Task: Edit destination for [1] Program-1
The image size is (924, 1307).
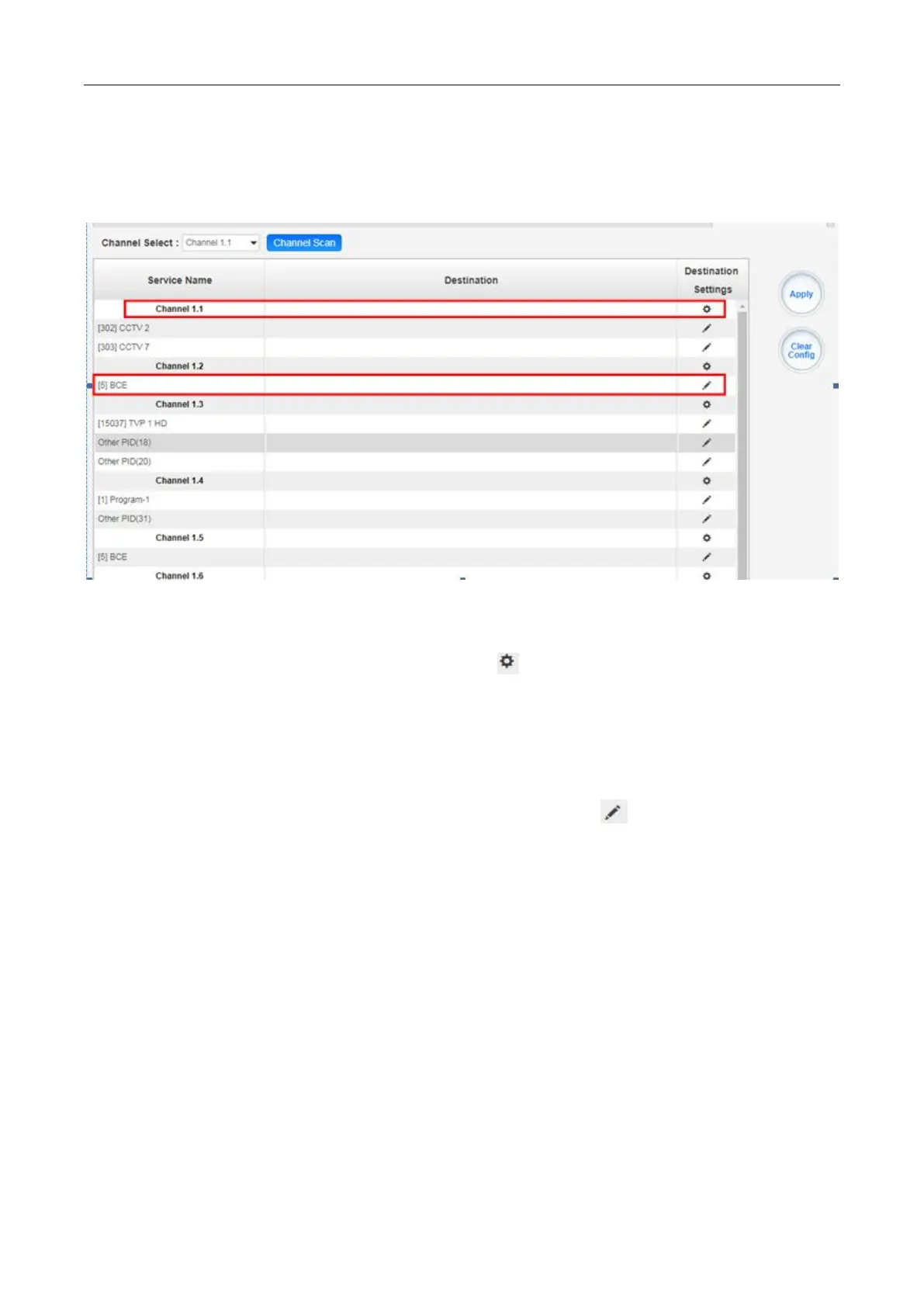Action: (706, 500)
